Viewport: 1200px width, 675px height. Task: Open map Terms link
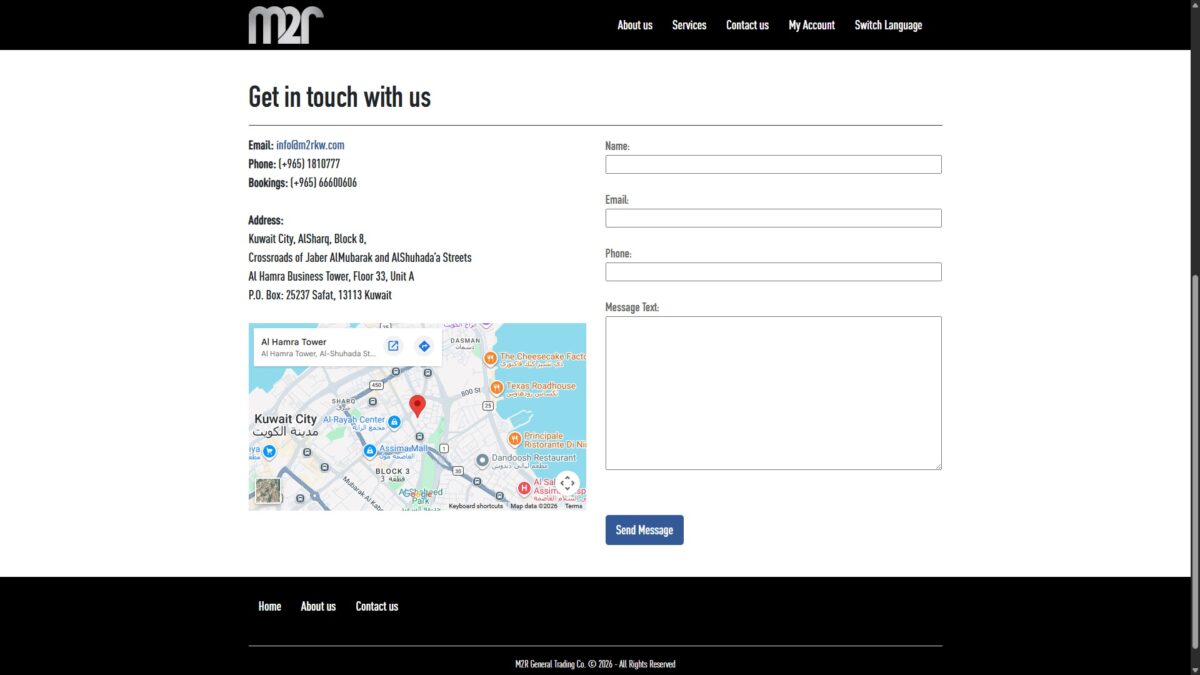(573, 506)
